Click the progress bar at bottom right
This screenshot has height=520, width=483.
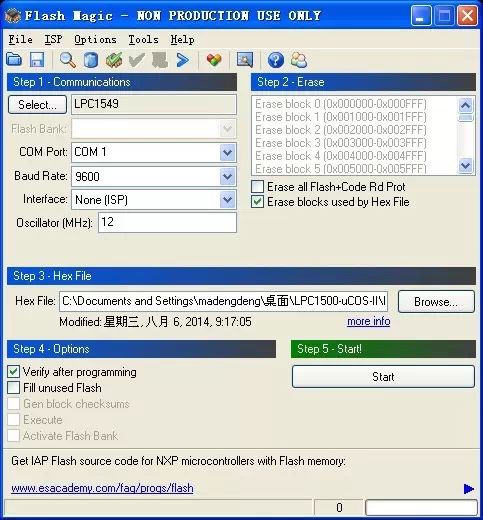point(421,508)
